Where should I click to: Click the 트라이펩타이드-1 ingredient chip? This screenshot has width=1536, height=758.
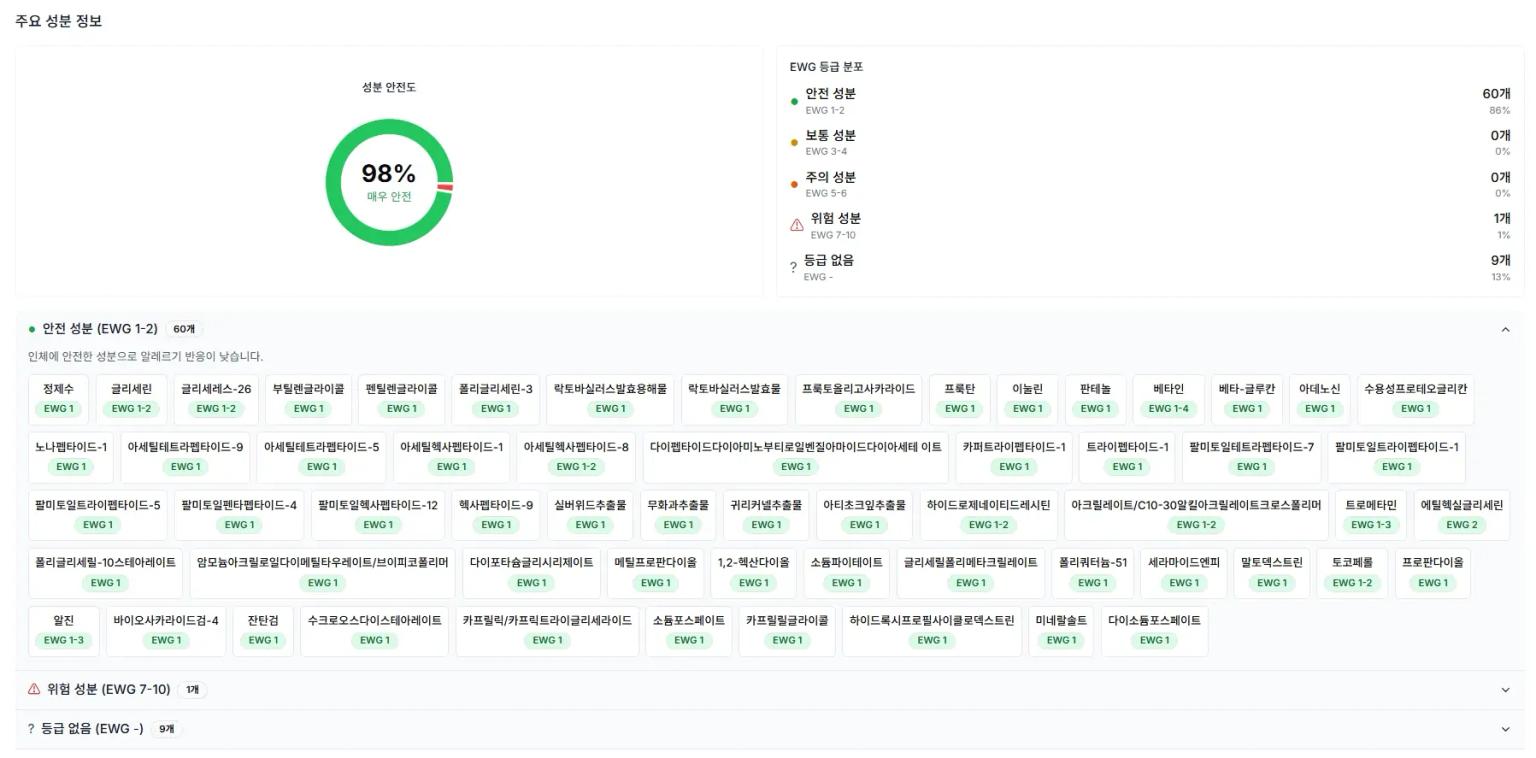click(x=1127, y=457)
